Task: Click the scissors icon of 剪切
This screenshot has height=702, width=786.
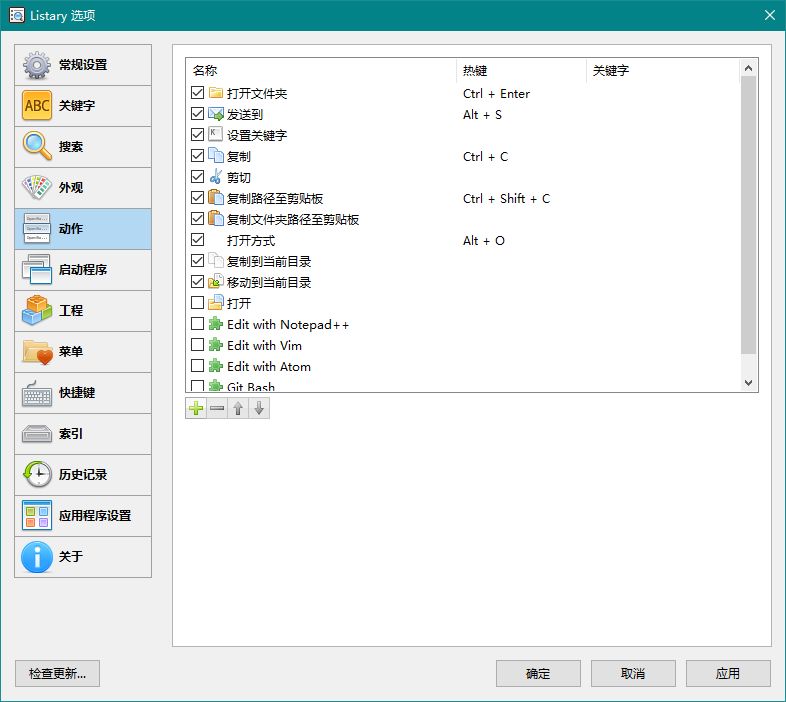Action: [x=216, y=177]
